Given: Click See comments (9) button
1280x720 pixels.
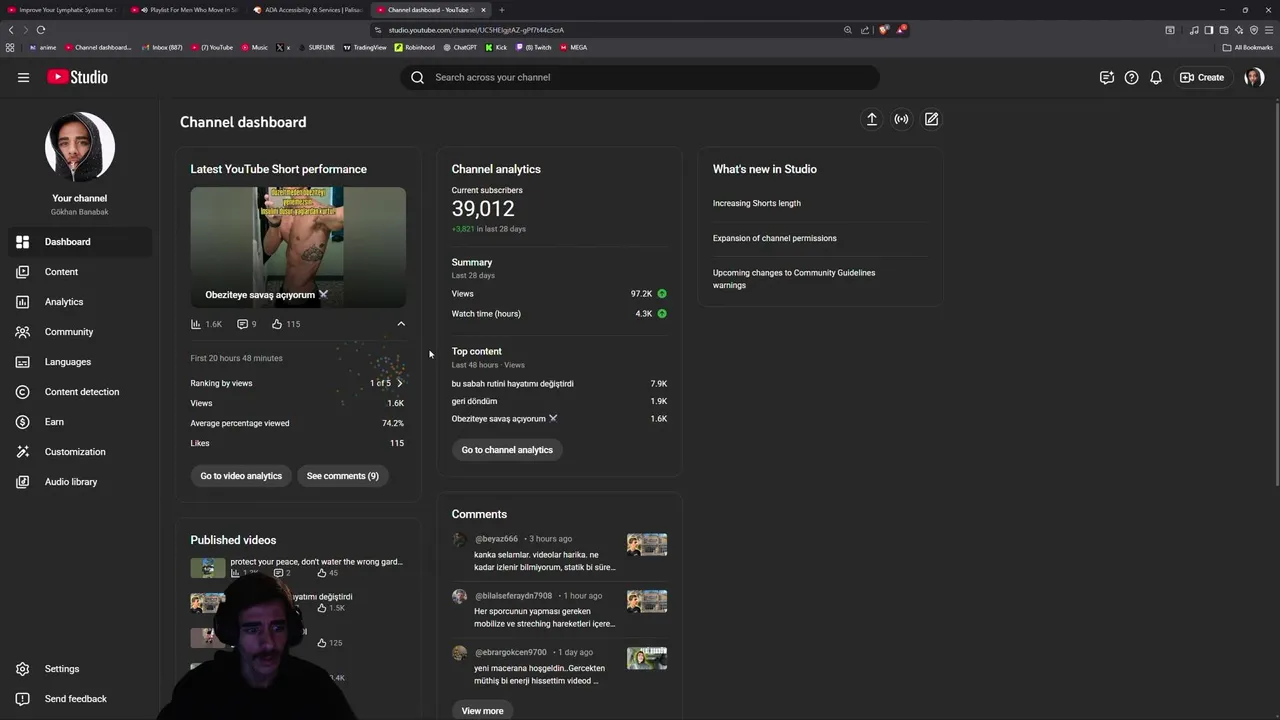Looking at the screenshot, I should click(343, 476).
